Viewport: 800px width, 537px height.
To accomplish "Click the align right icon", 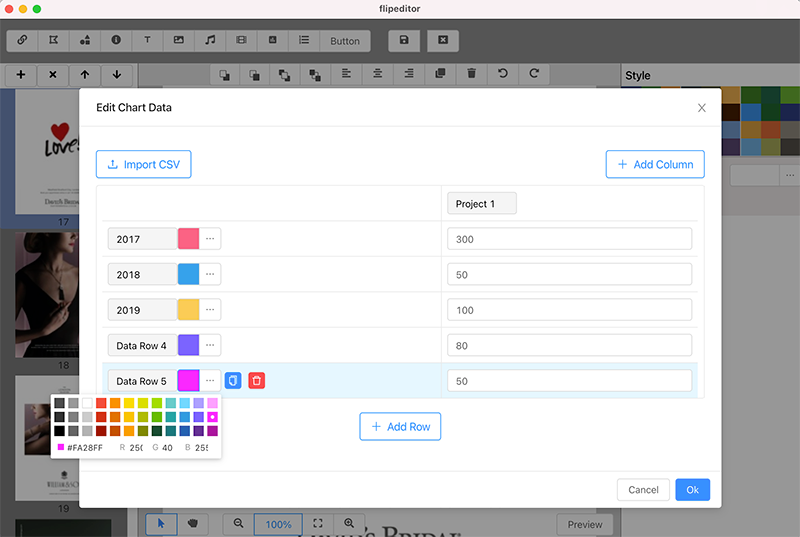I will [x=409, y=74].
